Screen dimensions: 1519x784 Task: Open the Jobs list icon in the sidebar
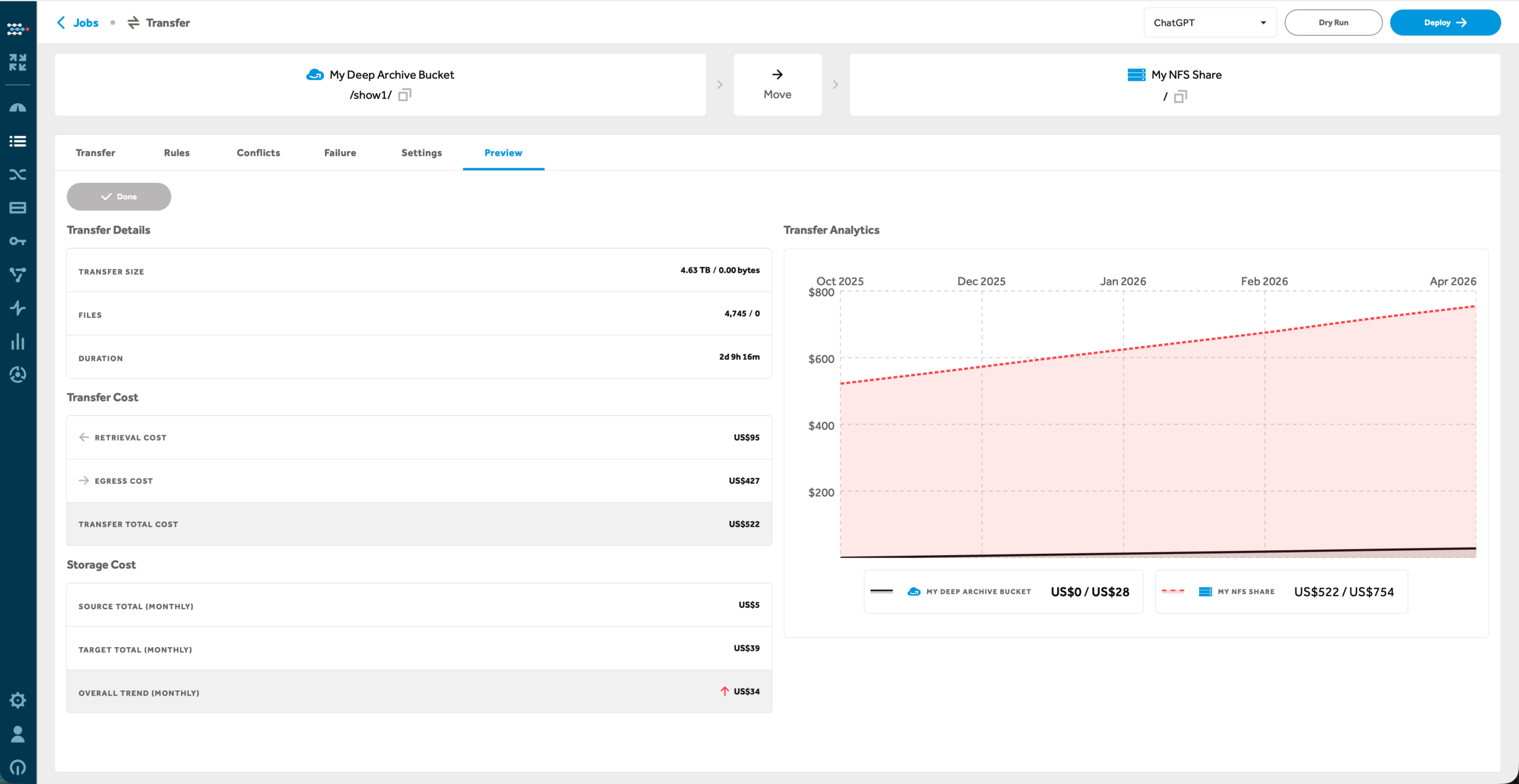click(18, 141)
